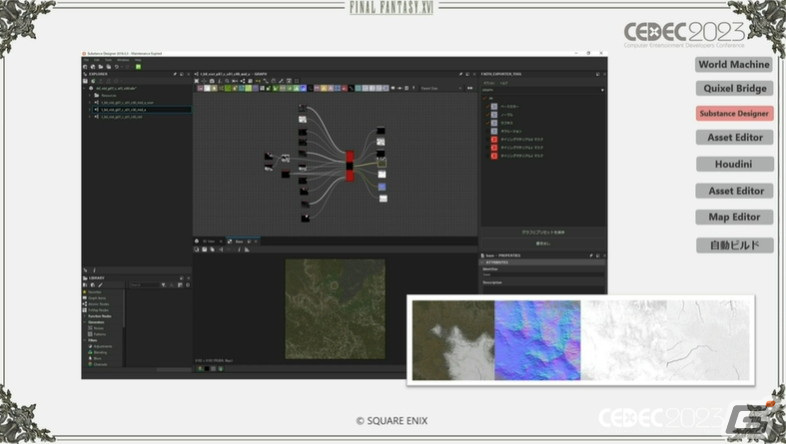The width and height of the screenshot is (786, 444).
Task: Collapse the Filters category in Library
Action: tap(85, 340)
